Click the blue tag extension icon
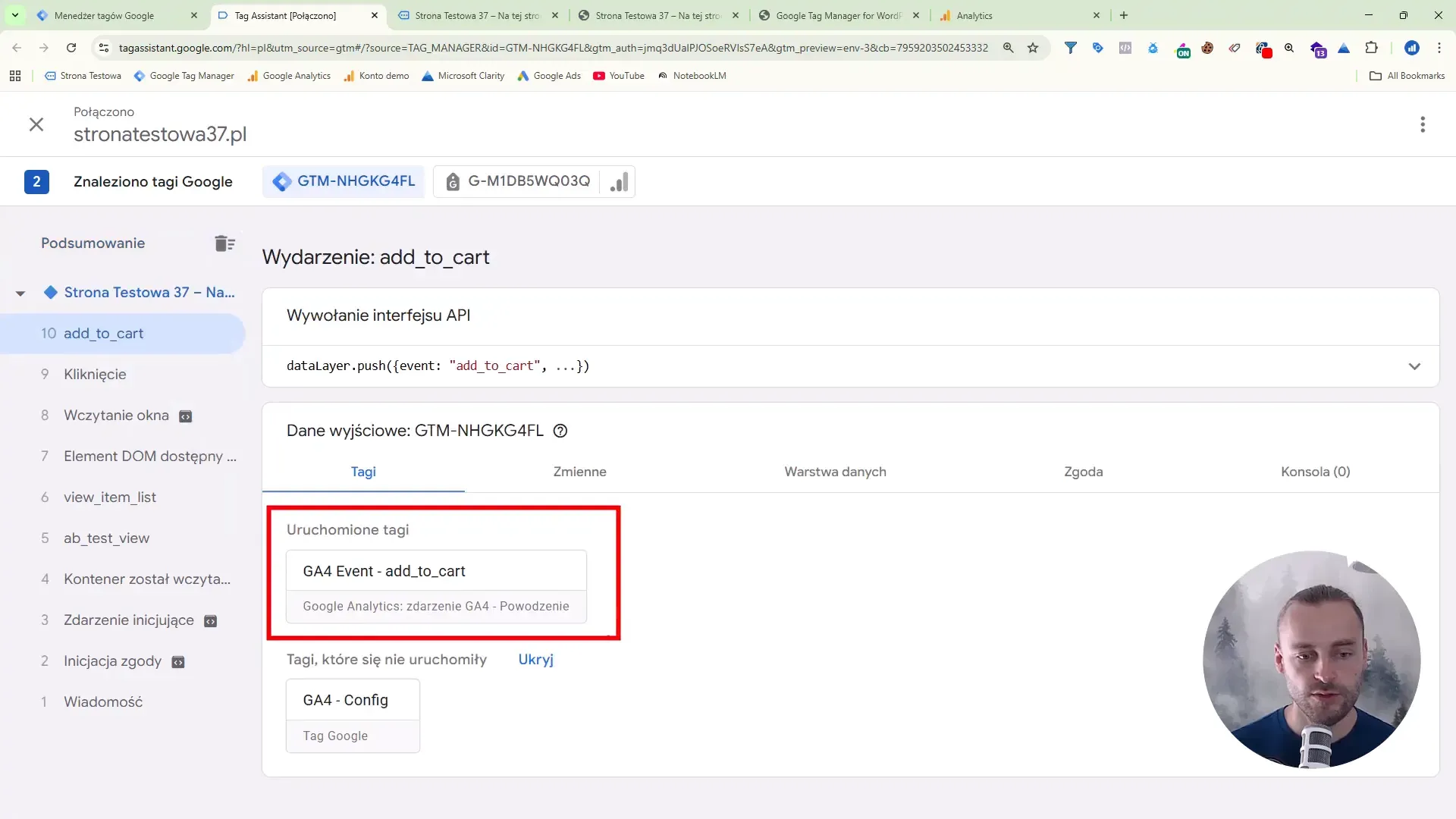Image resolution: width=1456 pixels, height=819 pixels. pyautogui.click(x=1097, y=48)
